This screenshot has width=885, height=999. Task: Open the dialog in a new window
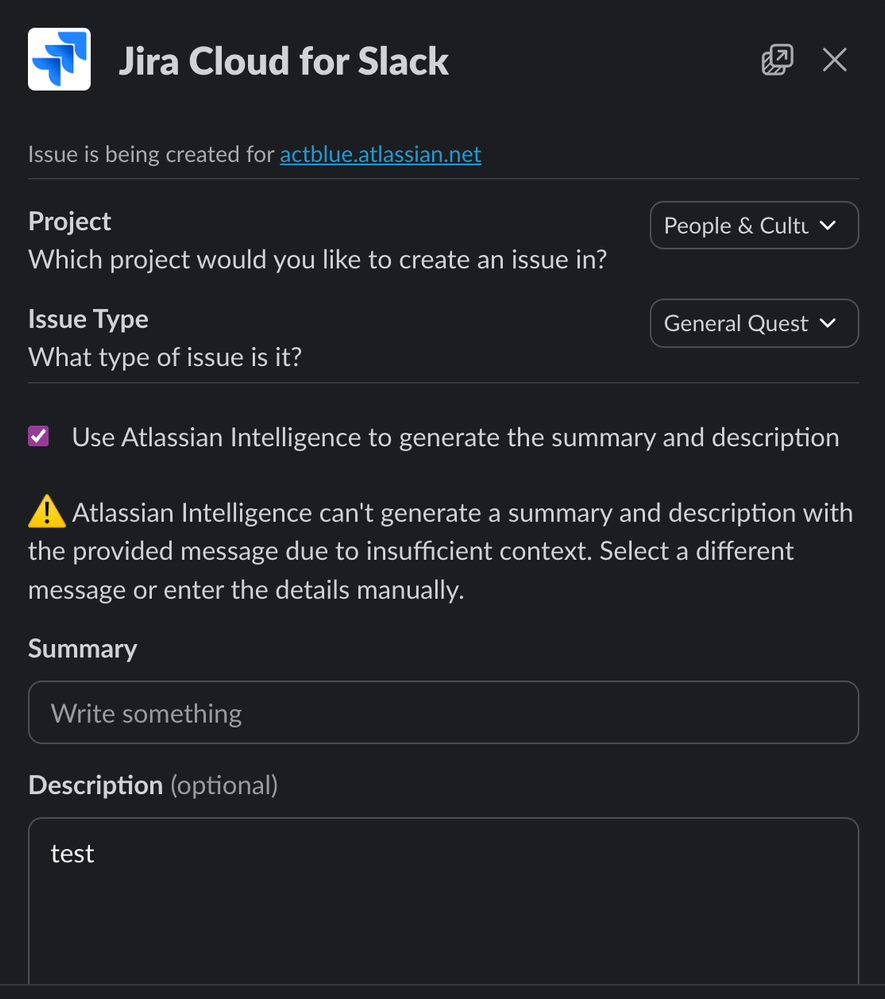[x=777, y=60]
